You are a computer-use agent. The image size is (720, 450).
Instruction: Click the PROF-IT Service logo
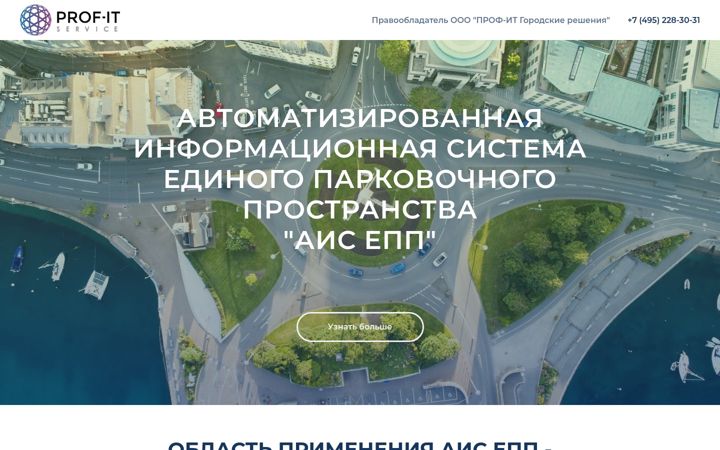click(x=70, y=20)
